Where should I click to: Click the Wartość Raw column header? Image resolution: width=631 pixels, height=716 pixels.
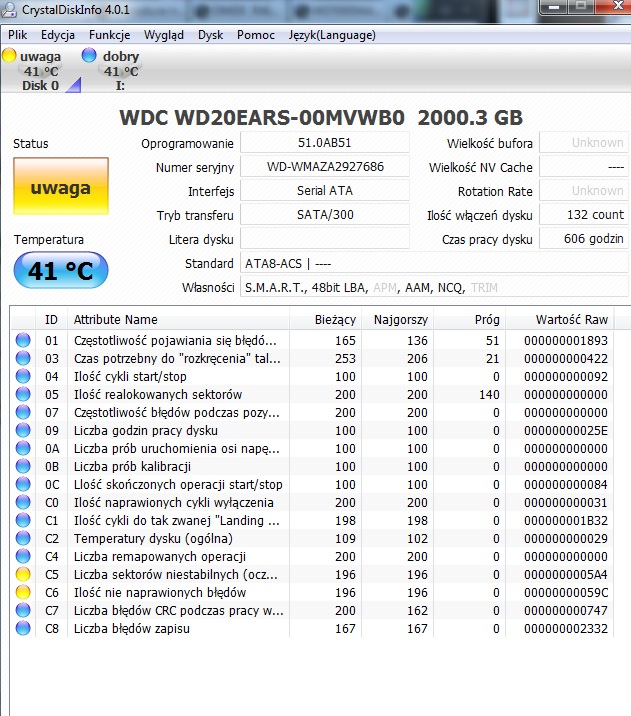(x=560, y=319)
